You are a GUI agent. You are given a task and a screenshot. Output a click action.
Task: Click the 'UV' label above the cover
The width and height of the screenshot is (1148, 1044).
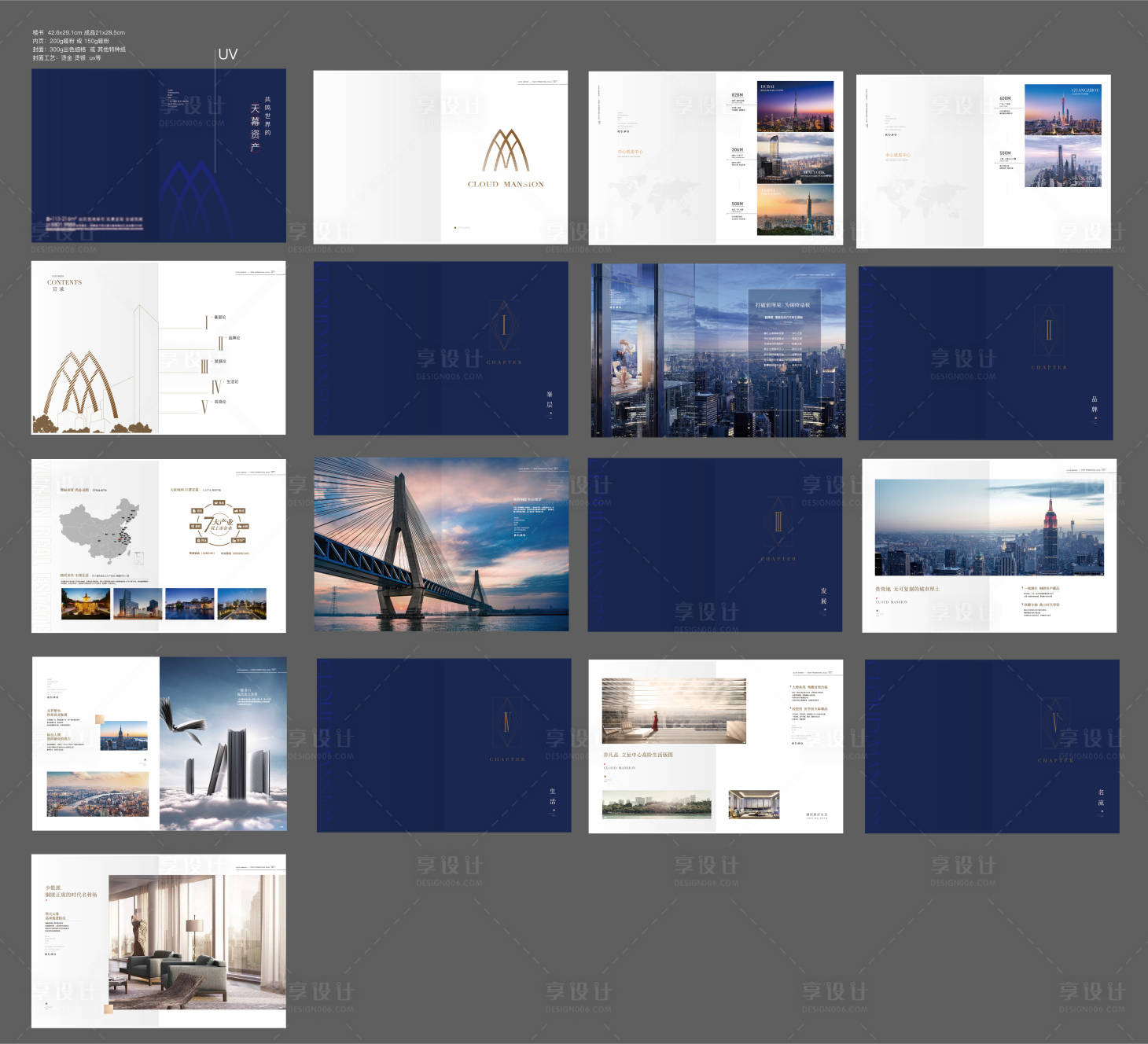tap(227, 54)
